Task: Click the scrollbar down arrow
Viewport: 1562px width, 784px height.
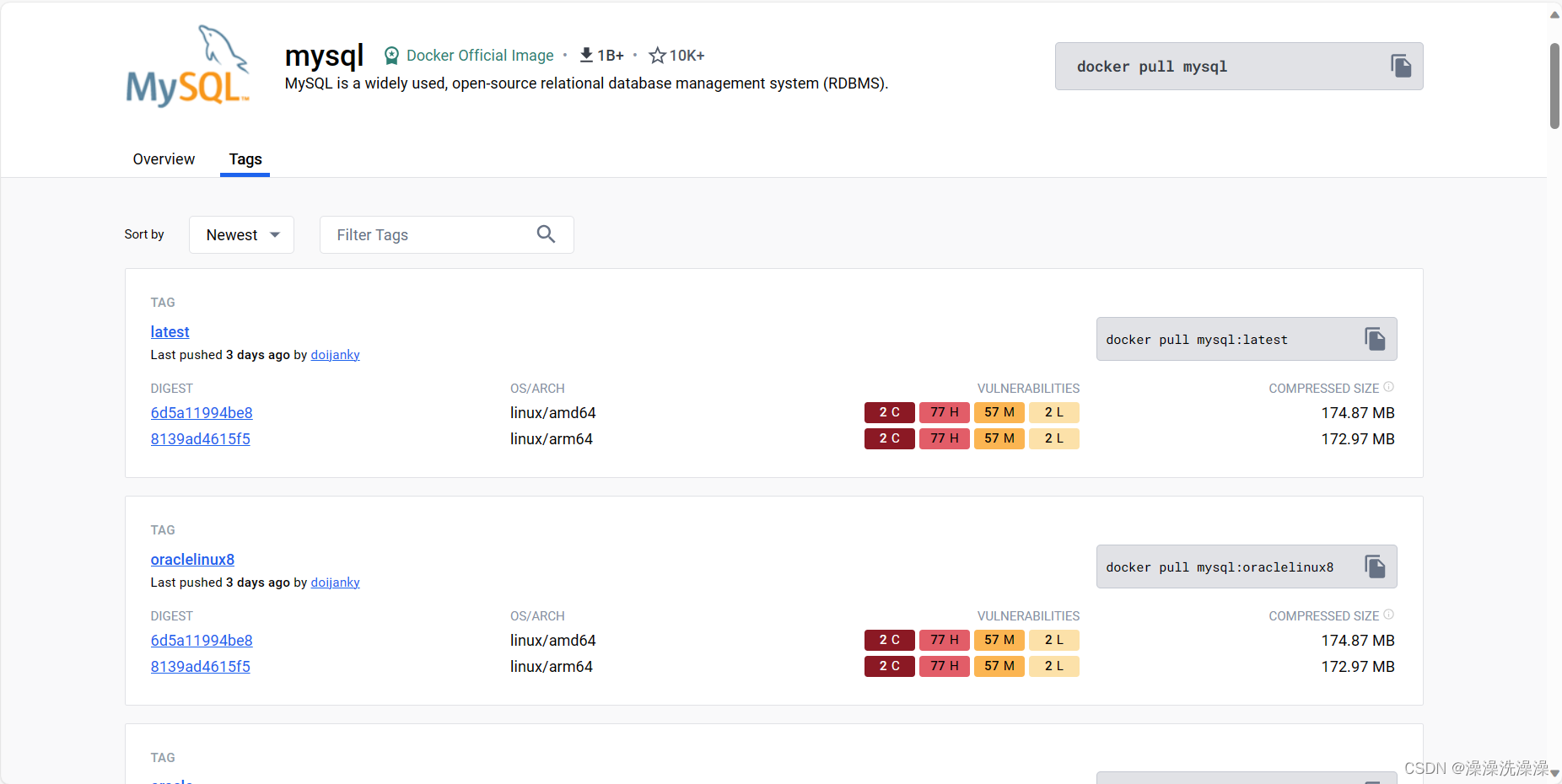Action: pyautogui.click(x=1554, y=773)
